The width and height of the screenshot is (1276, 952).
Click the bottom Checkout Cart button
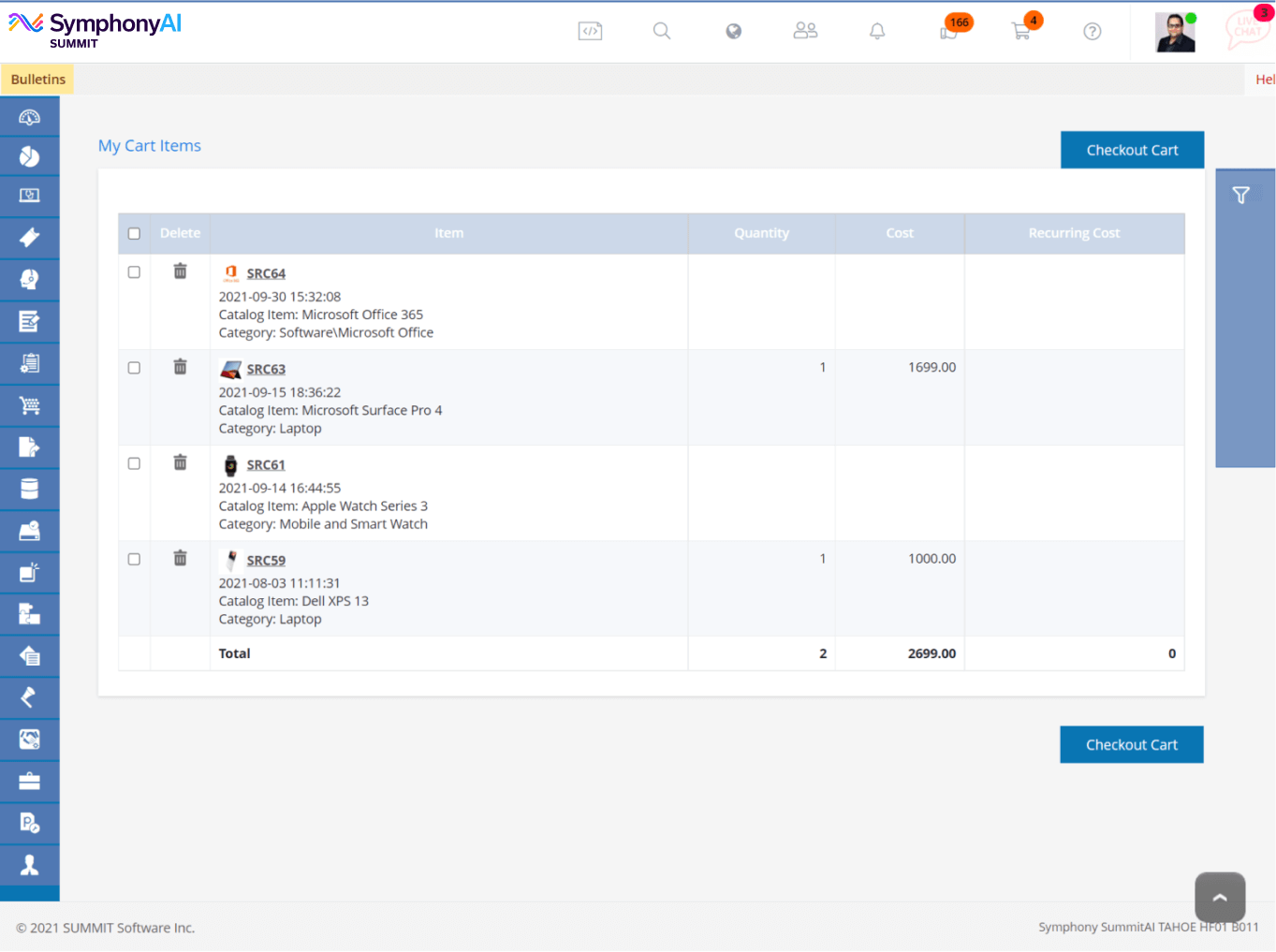tap(1131, 744)
